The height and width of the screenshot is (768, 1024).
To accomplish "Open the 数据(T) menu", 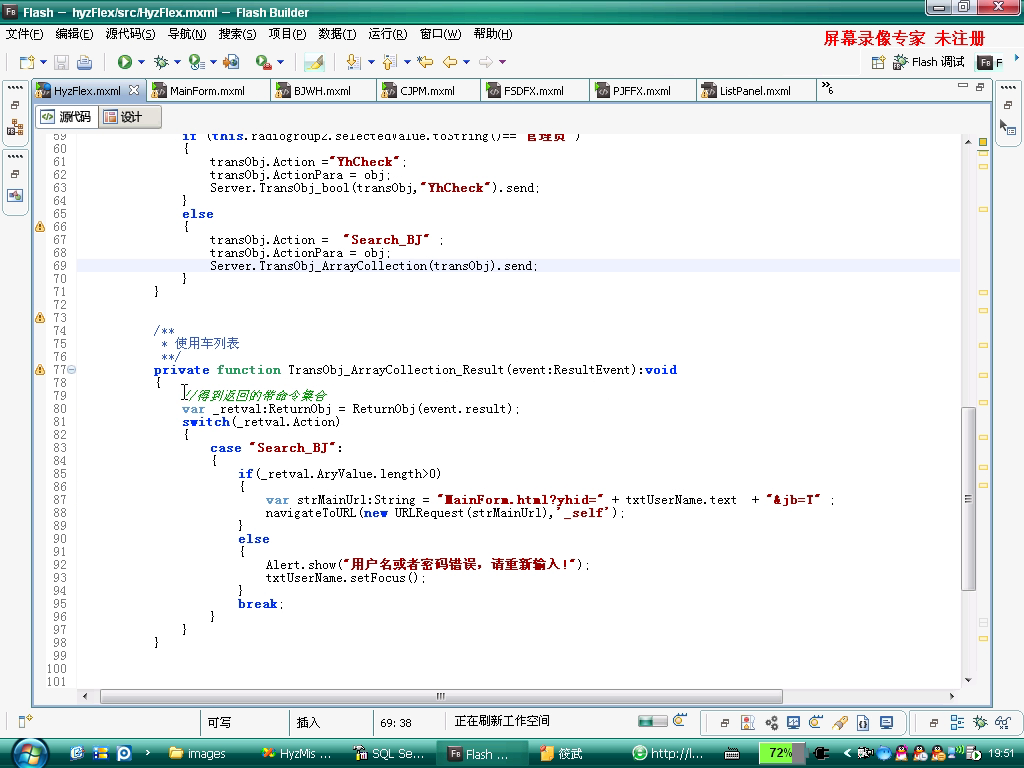I will coord(337,34).
